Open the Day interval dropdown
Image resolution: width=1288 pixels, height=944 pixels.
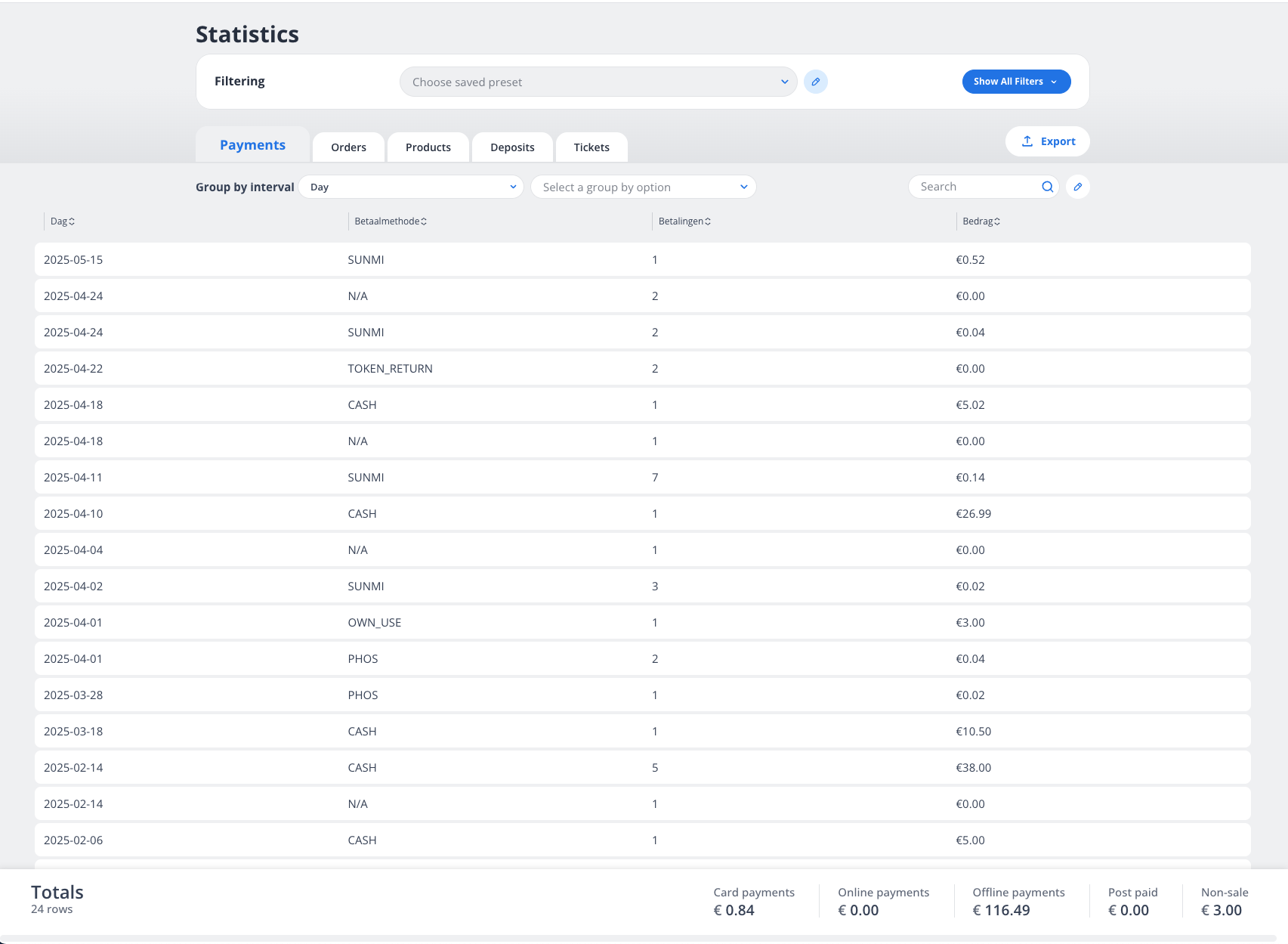tap(411, 187)
